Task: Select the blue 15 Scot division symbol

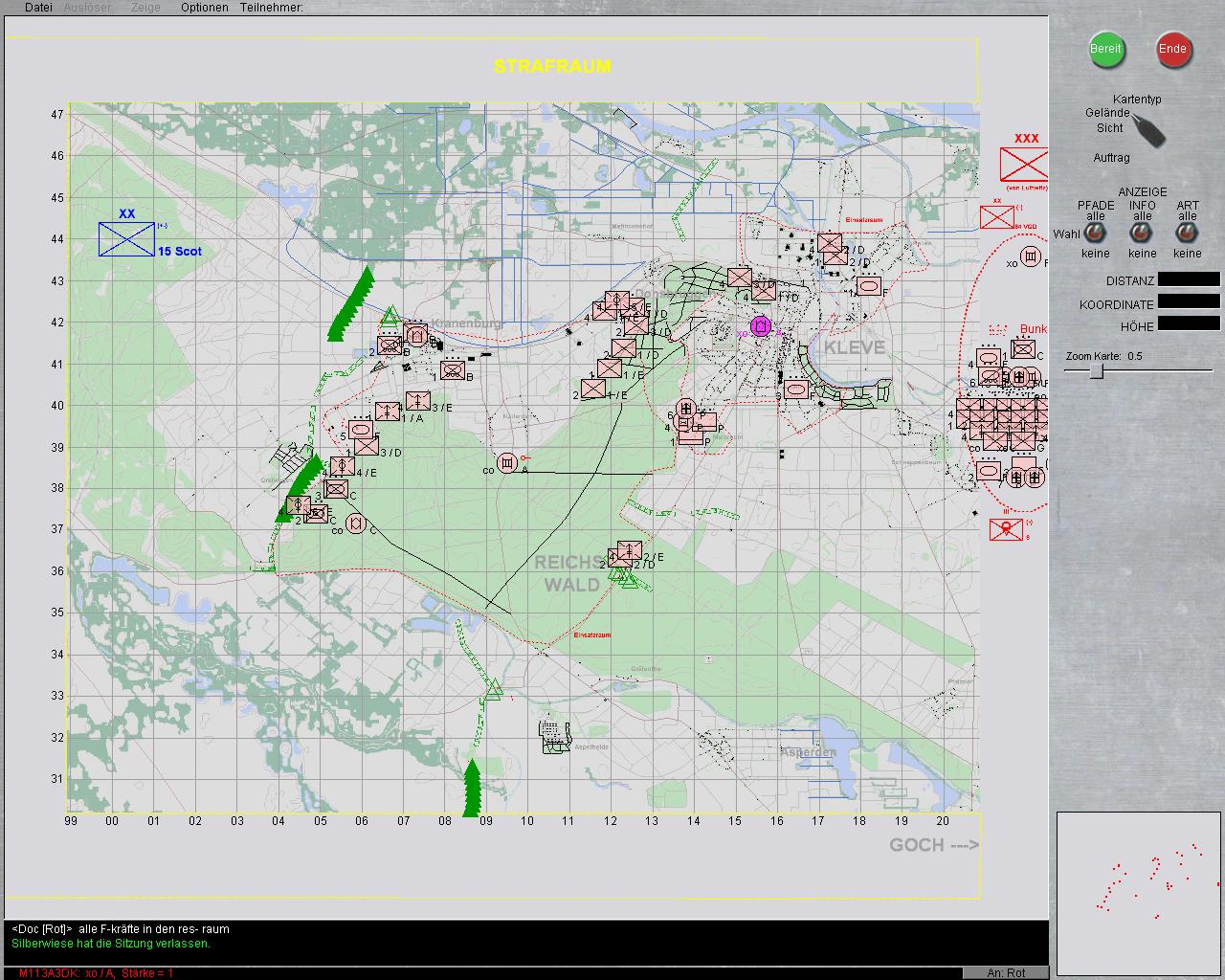Action: [126, 238]
